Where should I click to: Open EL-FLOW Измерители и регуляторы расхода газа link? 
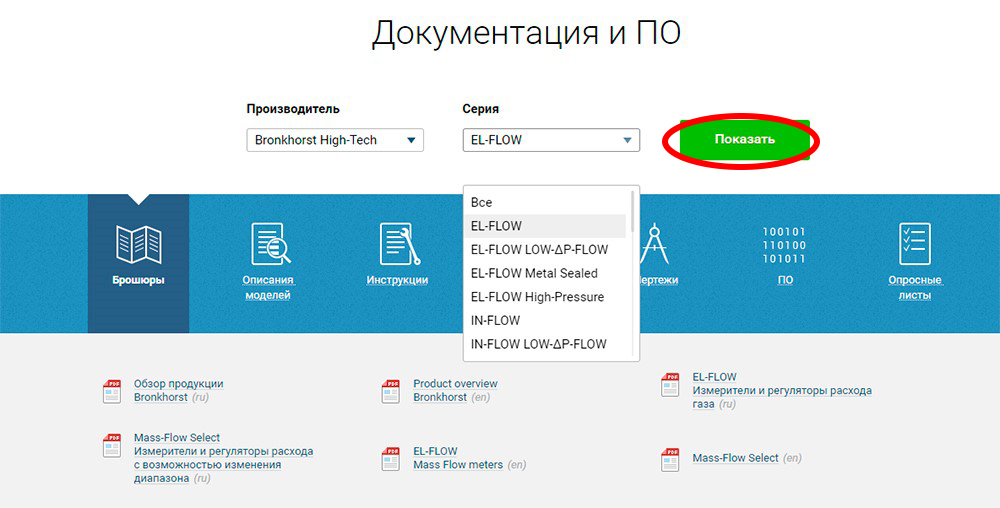tap(782, 390)
